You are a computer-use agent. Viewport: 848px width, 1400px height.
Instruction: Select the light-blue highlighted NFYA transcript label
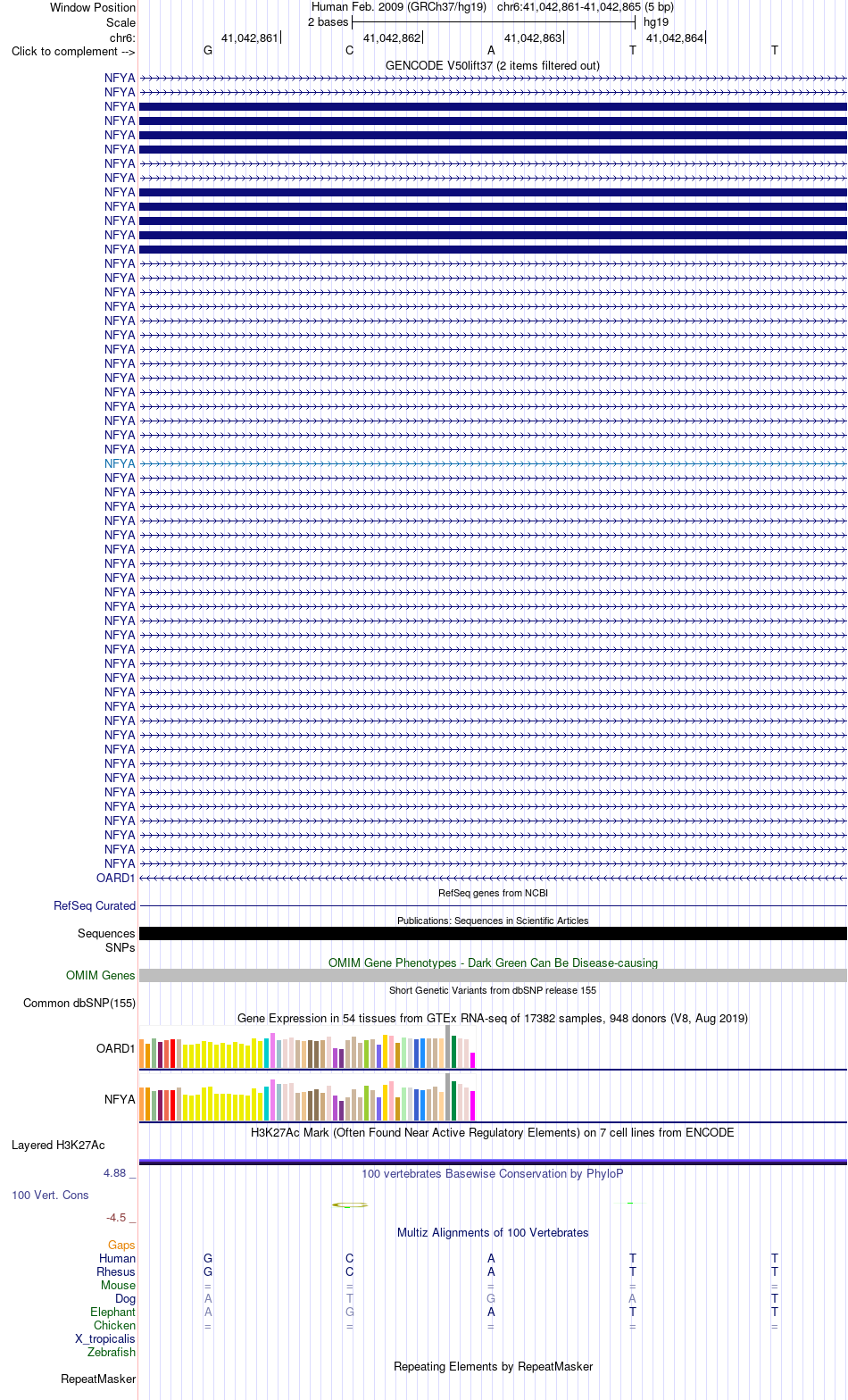(x=120, y=463)
